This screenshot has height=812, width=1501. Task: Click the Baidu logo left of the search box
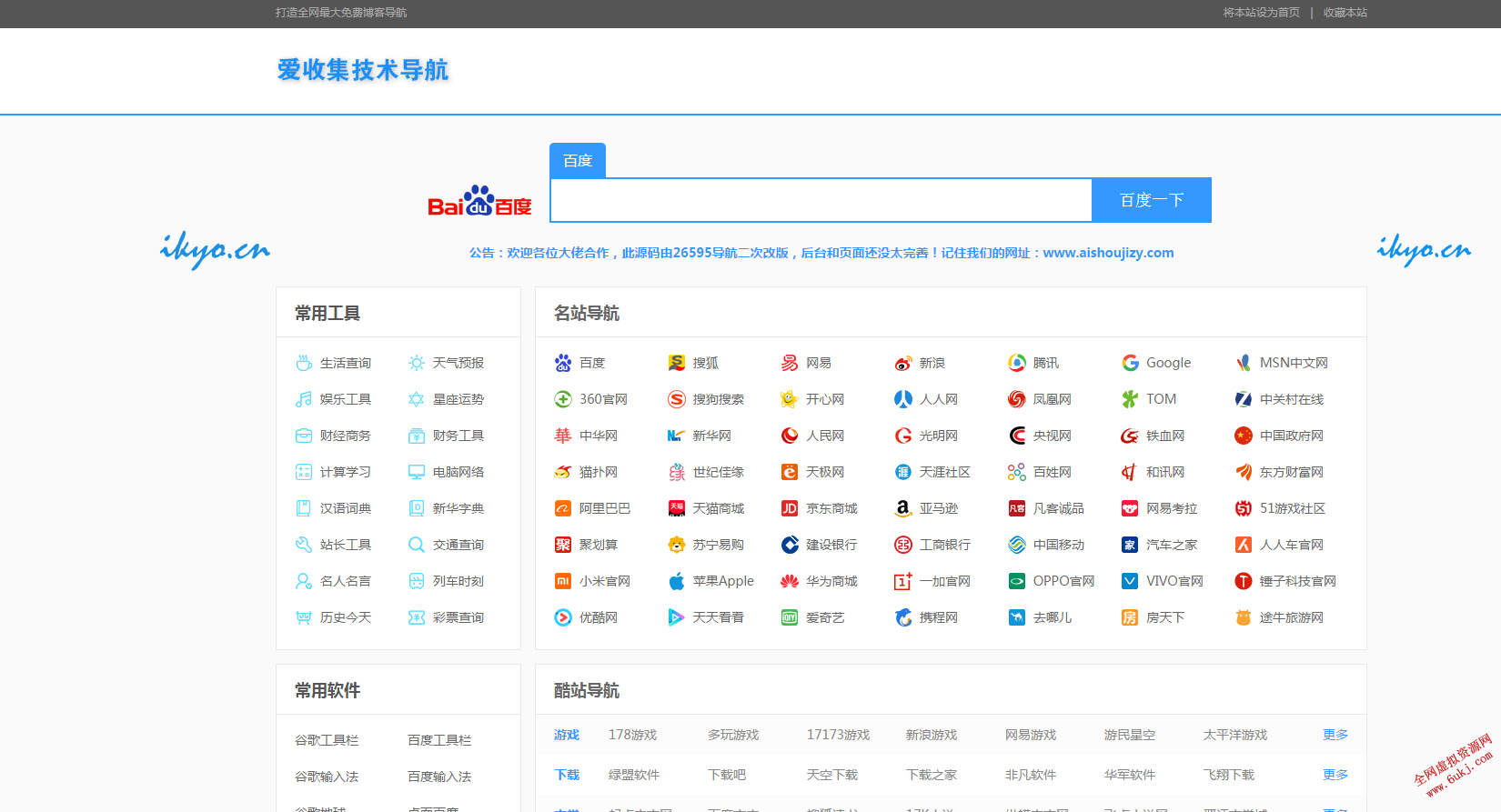click(479, 201)
